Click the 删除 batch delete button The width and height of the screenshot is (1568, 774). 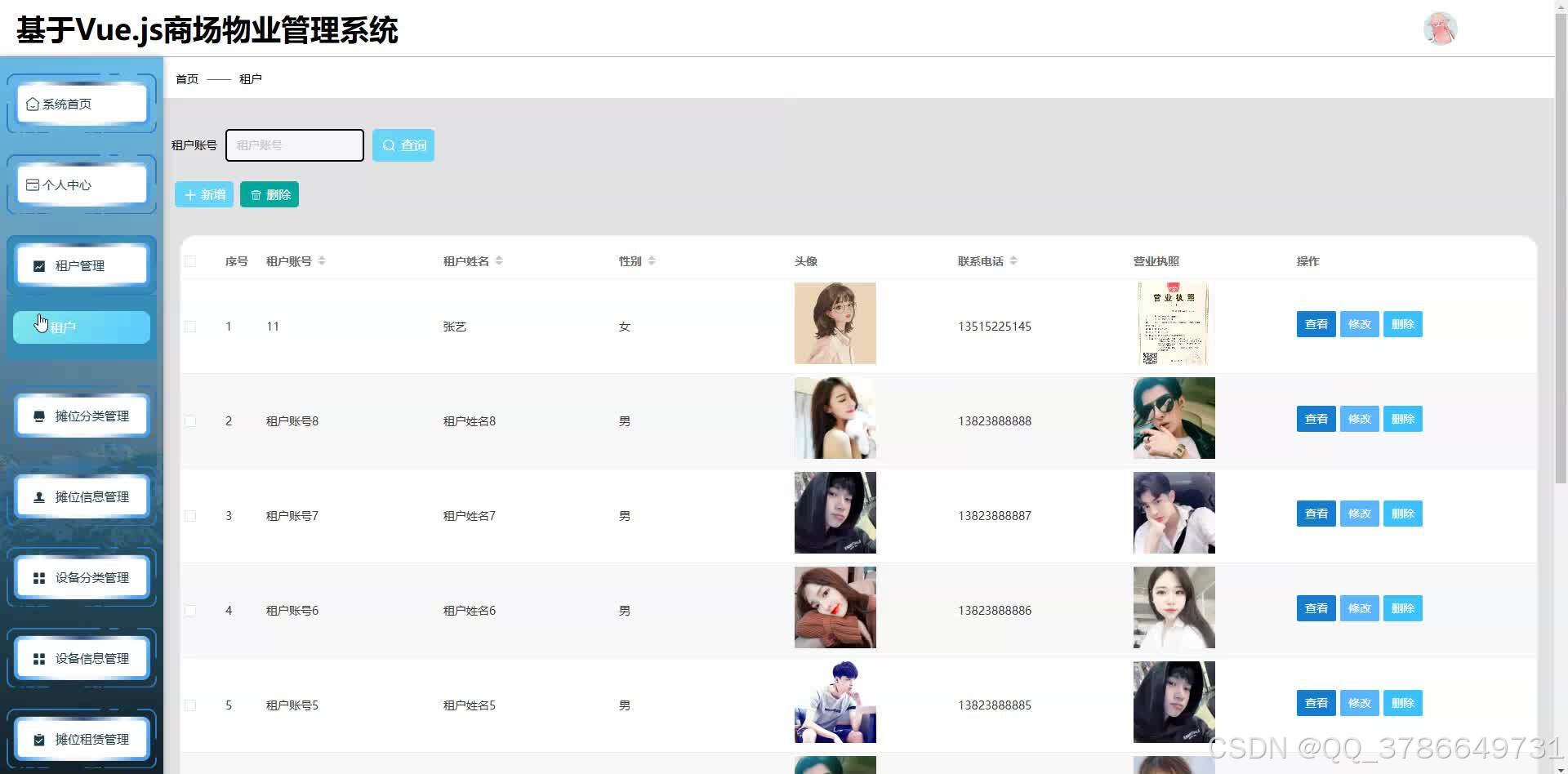[x=269, y=195]
